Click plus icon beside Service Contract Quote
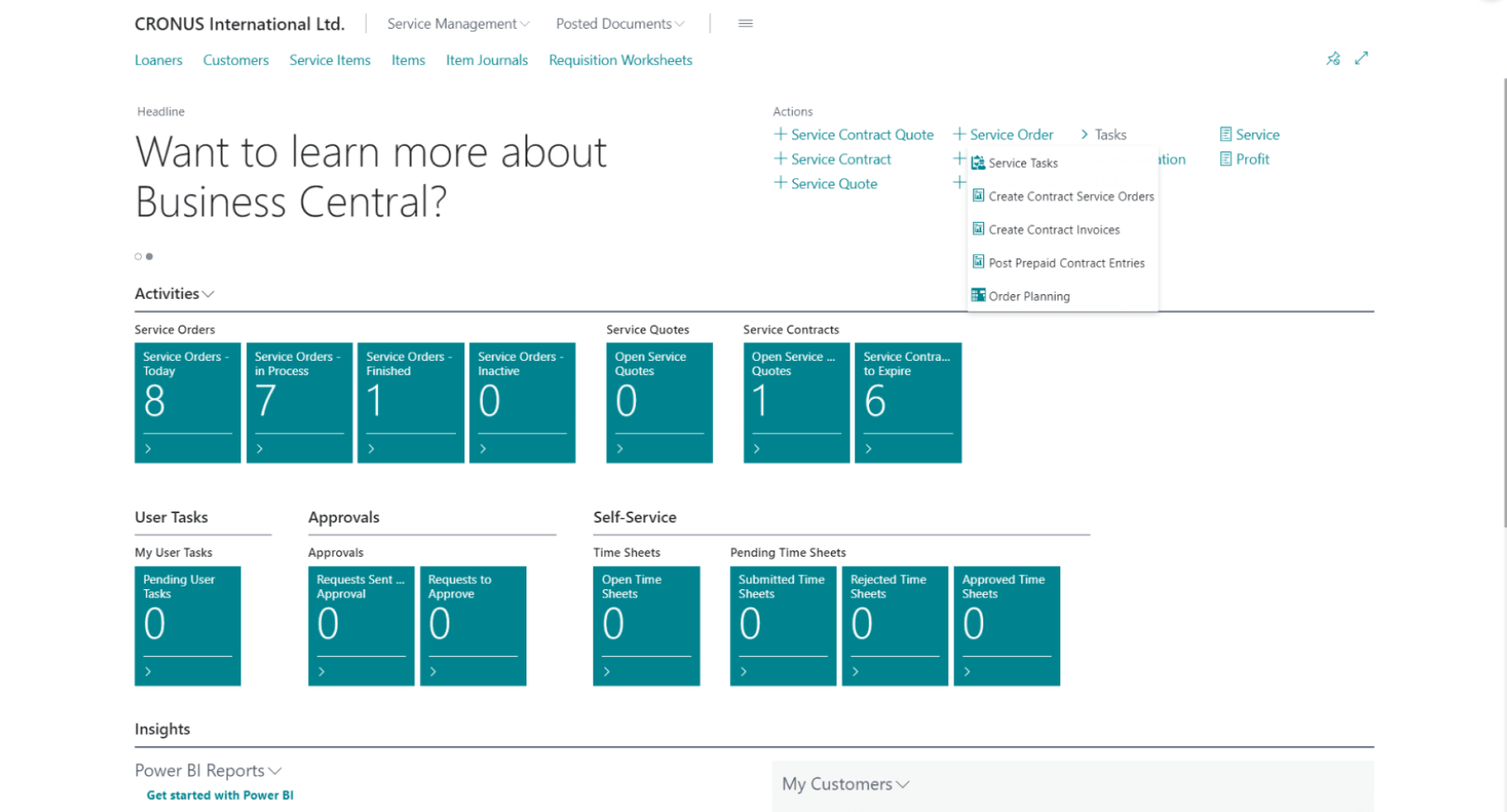The width and height of the screenshot is (1507, 812). [x=780, y=134]
